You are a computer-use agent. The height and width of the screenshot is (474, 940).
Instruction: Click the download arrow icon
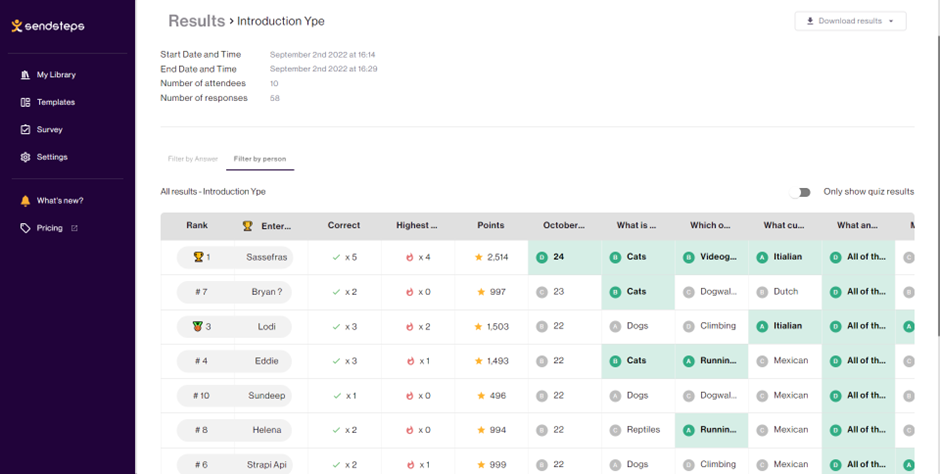pyautogui.click(x=810, y=21)
